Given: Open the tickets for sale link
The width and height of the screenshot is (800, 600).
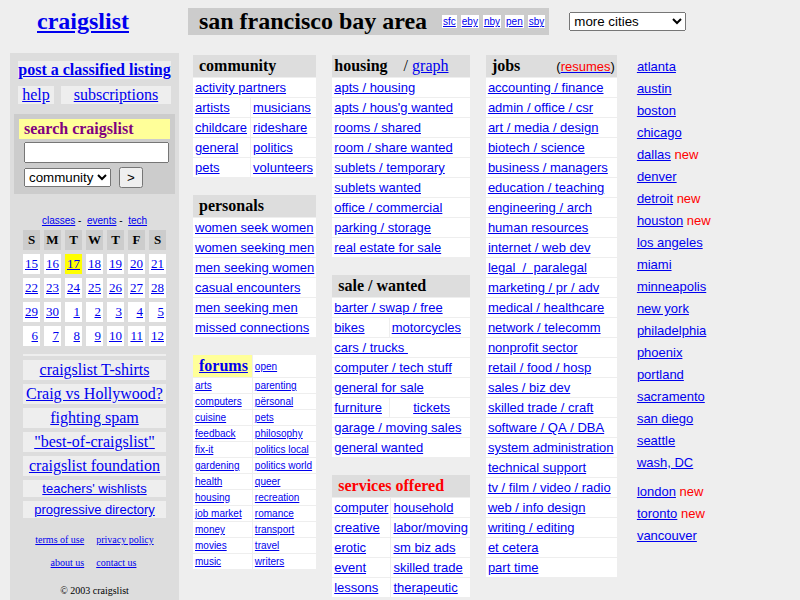Looking at the screenshot, I should coord(431,408).
